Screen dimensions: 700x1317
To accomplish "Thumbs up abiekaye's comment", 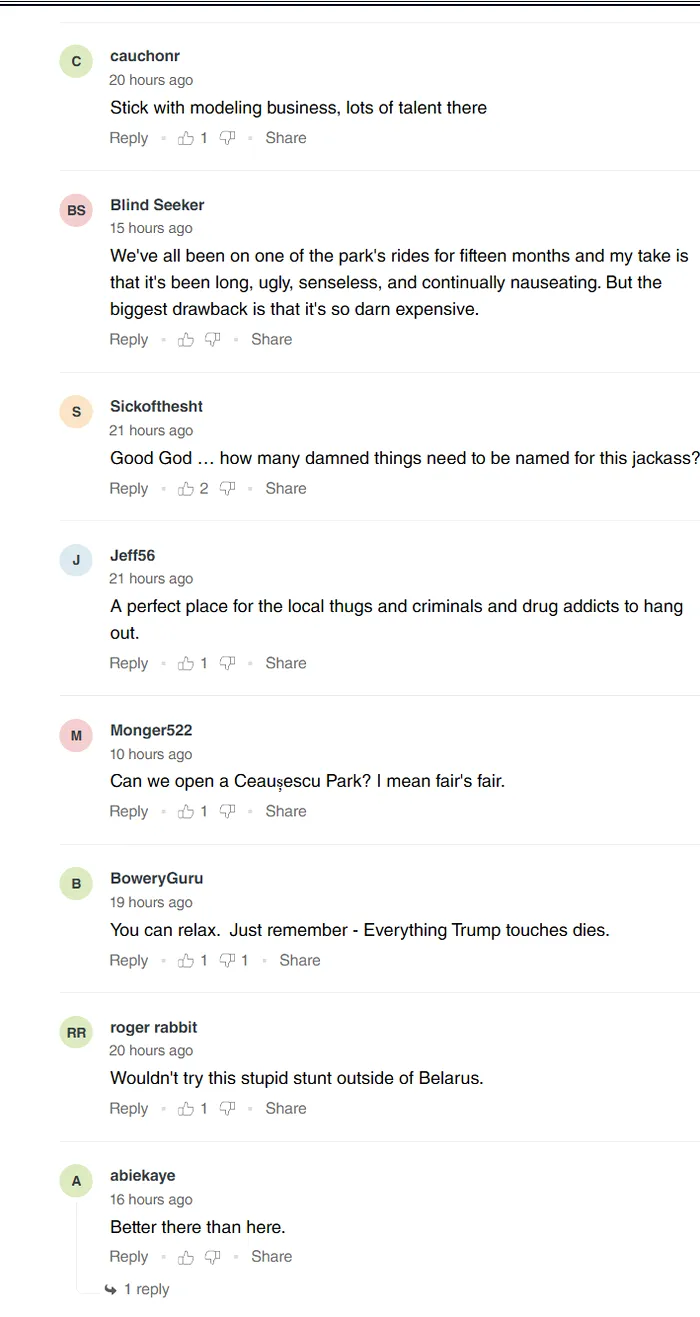I will pos(186,1257).
